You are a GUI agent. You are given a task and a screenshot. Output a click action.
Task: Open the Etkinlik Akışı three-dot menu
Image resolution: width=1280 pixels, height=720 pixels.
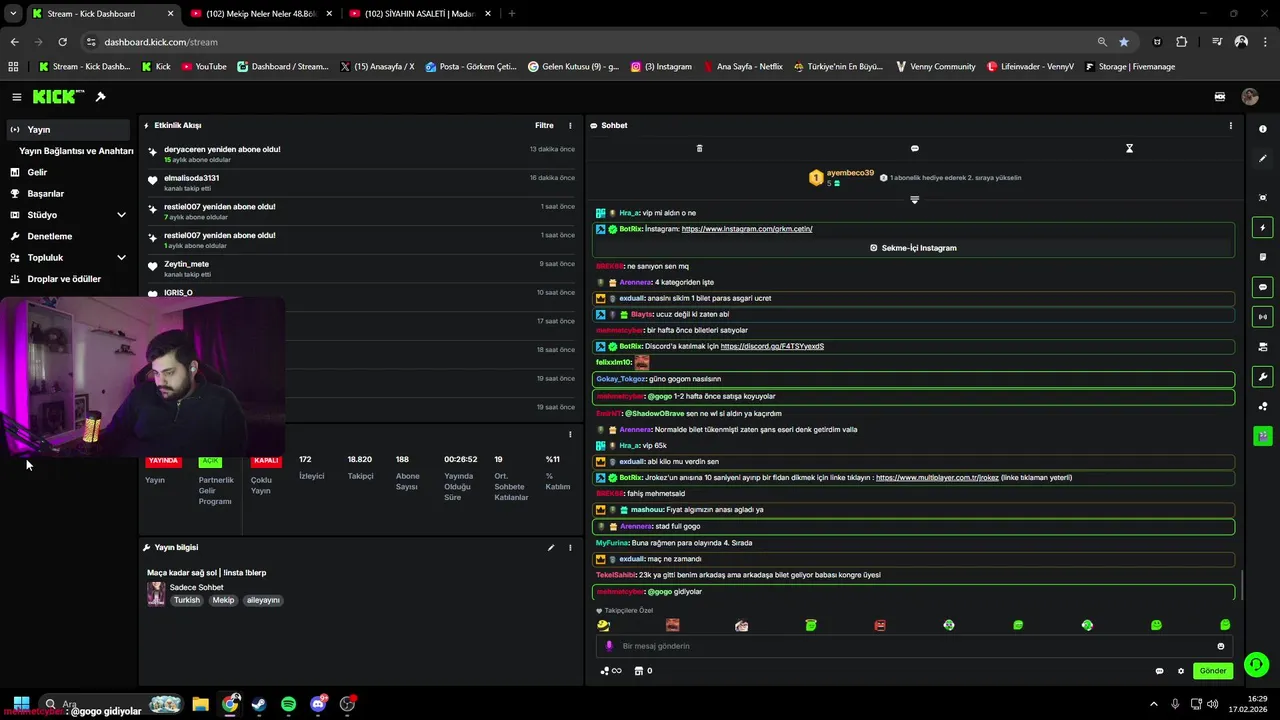570,126
